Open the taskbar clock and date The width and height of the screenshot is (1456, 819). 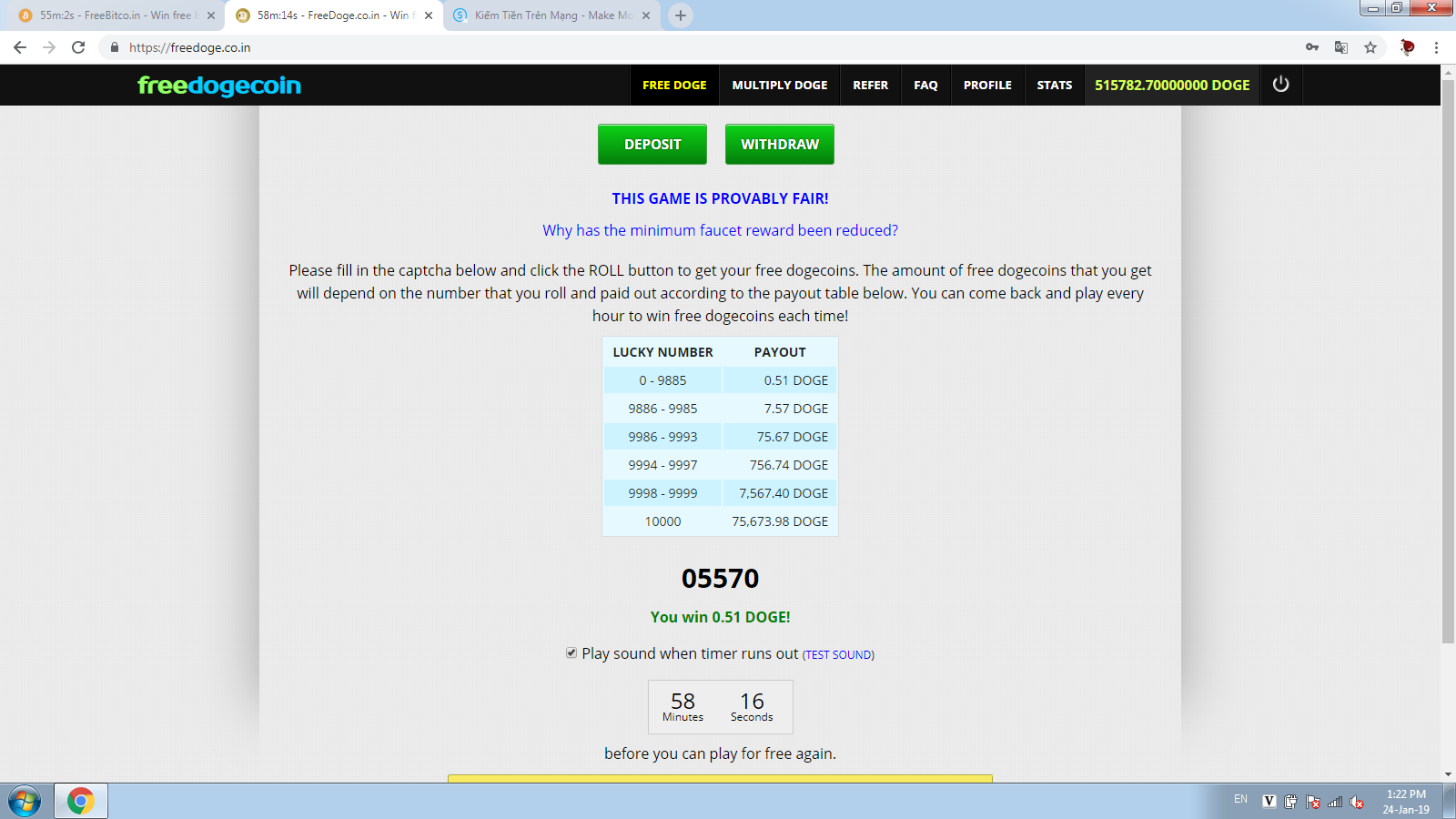click(x=1406, y=802)
